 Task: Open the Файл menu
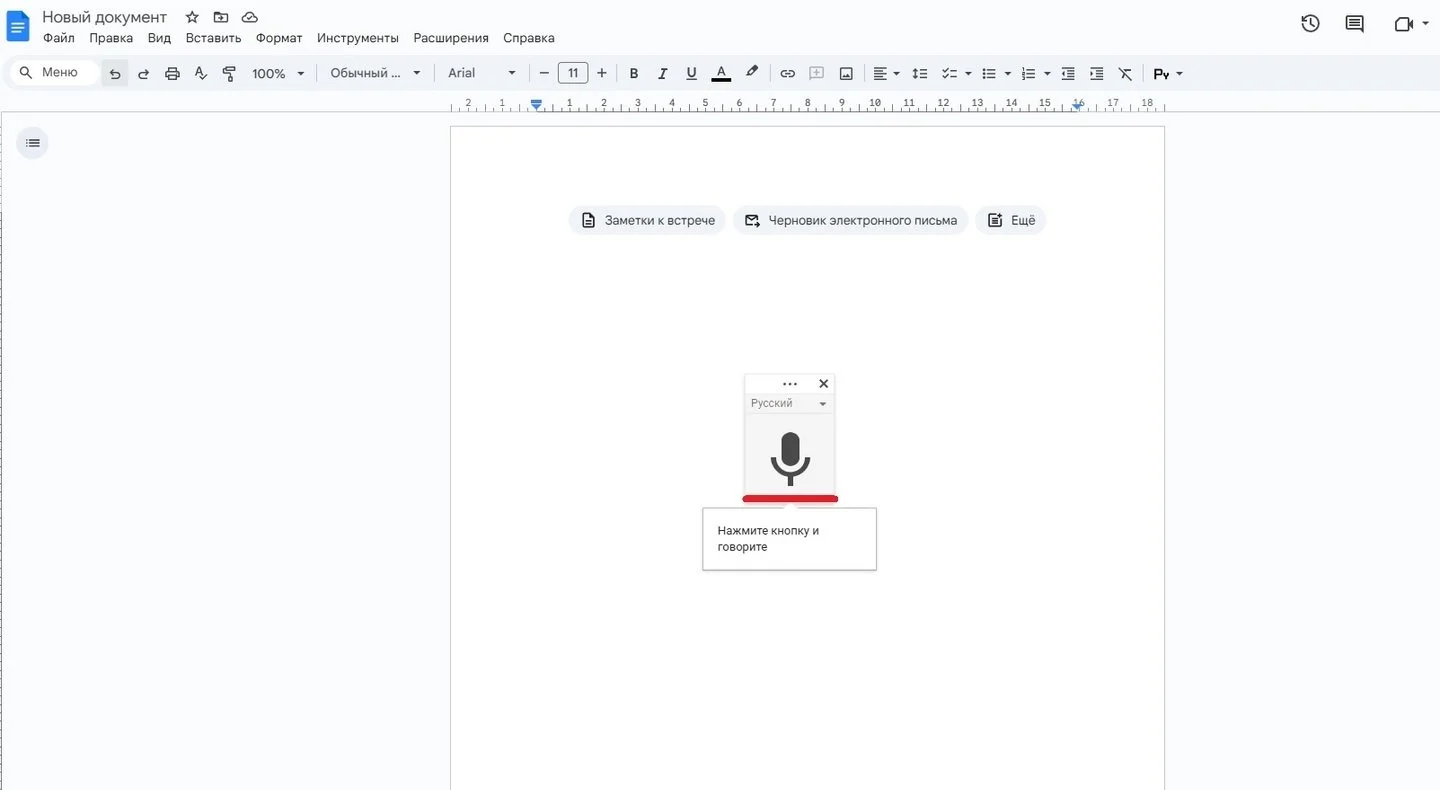(59, 38)
